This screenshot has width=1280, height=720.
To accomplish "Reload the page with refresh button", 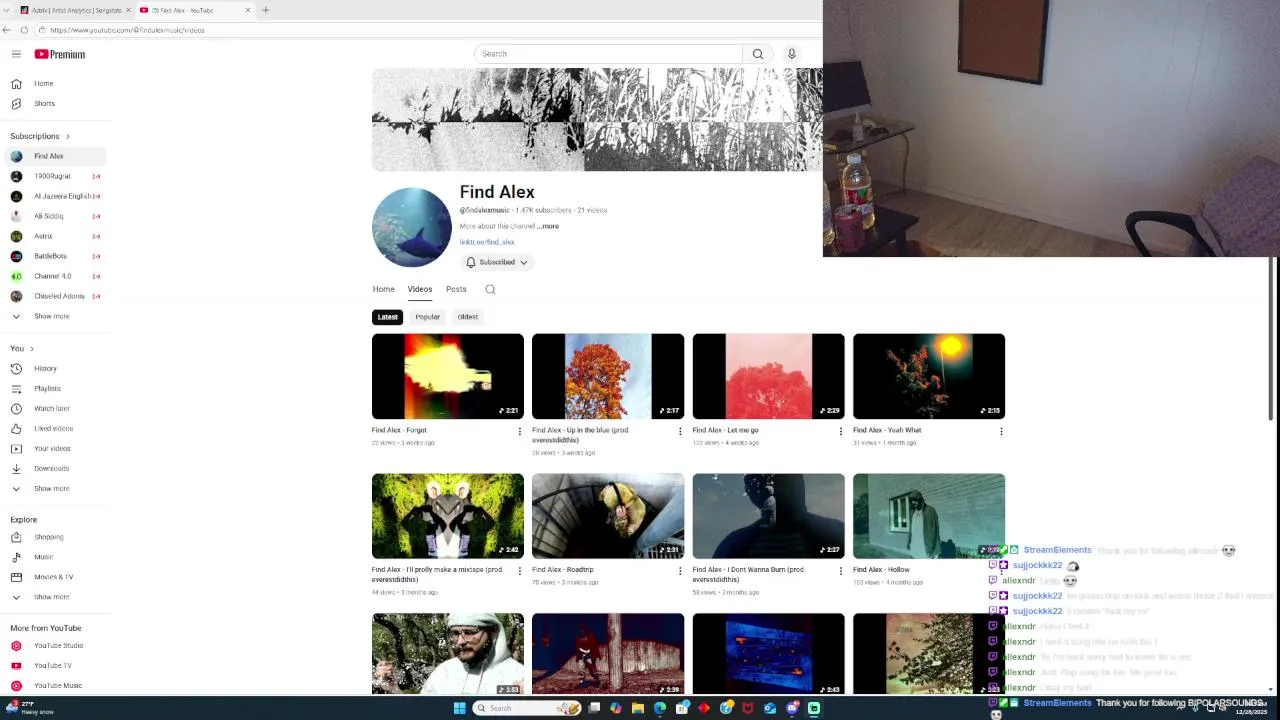I will click(x=24, y=30).
